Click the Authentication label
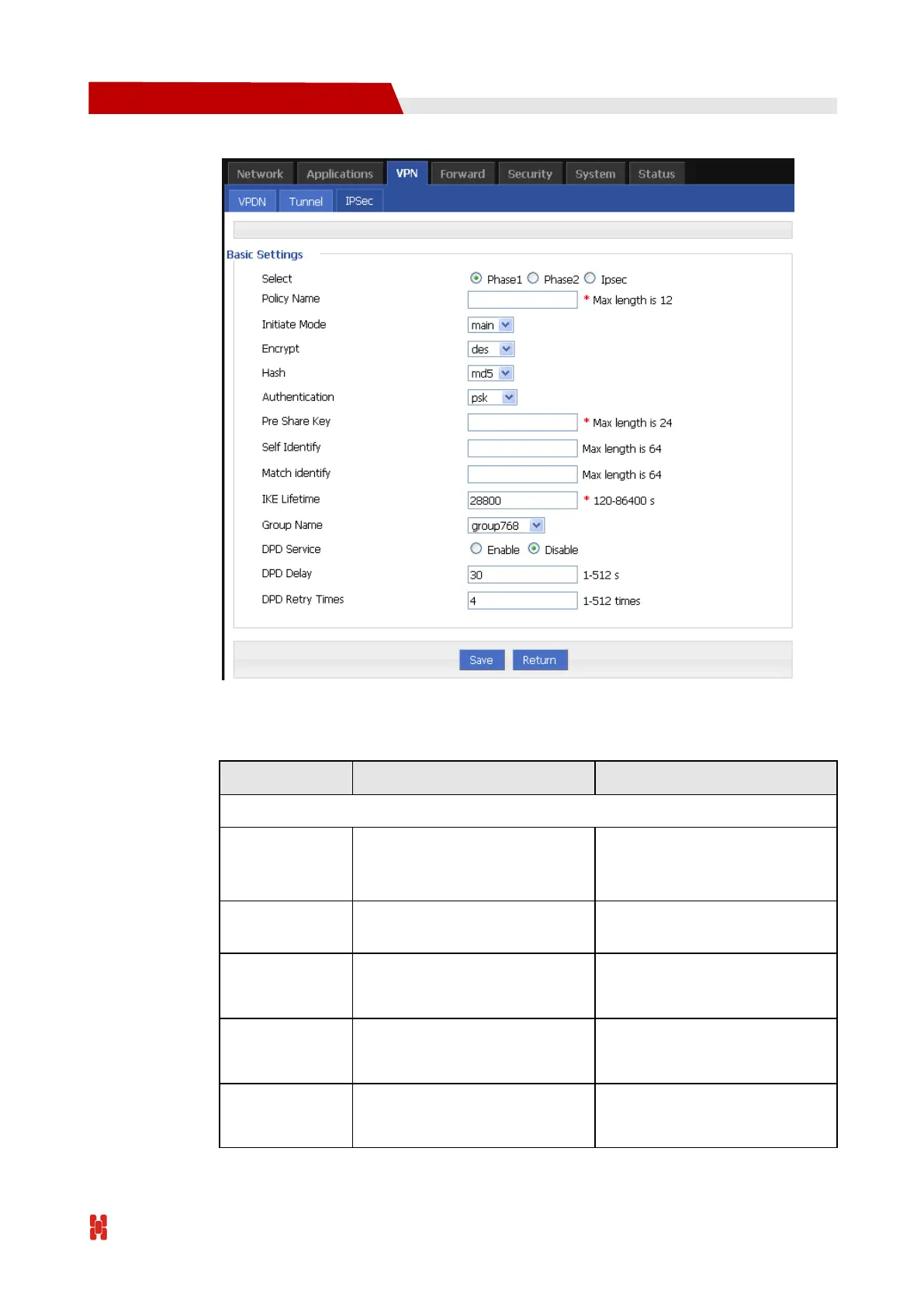Image resolution: width=924 pixels, height=1307 pixels. 298,397
